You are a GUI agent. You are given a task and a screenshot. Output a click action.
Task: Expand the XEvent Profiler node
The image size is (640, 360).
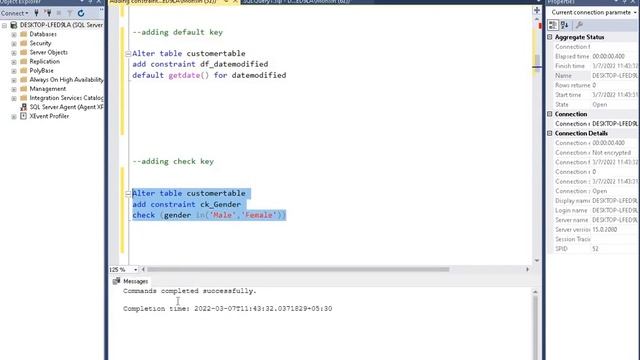click(14, 116)
